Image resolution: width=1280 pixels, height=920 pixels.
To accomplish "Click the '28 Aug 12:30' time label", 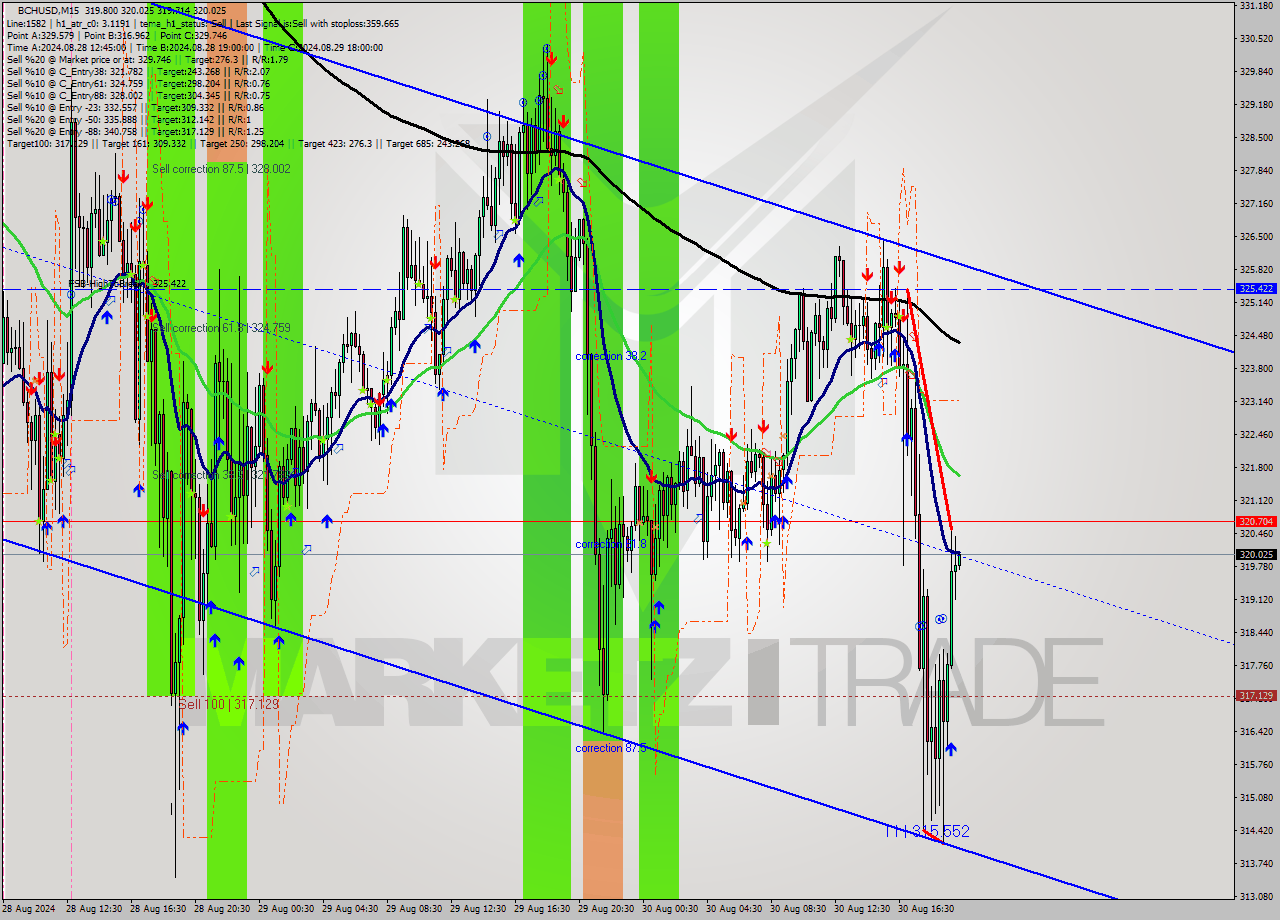I will click(93, 909).
